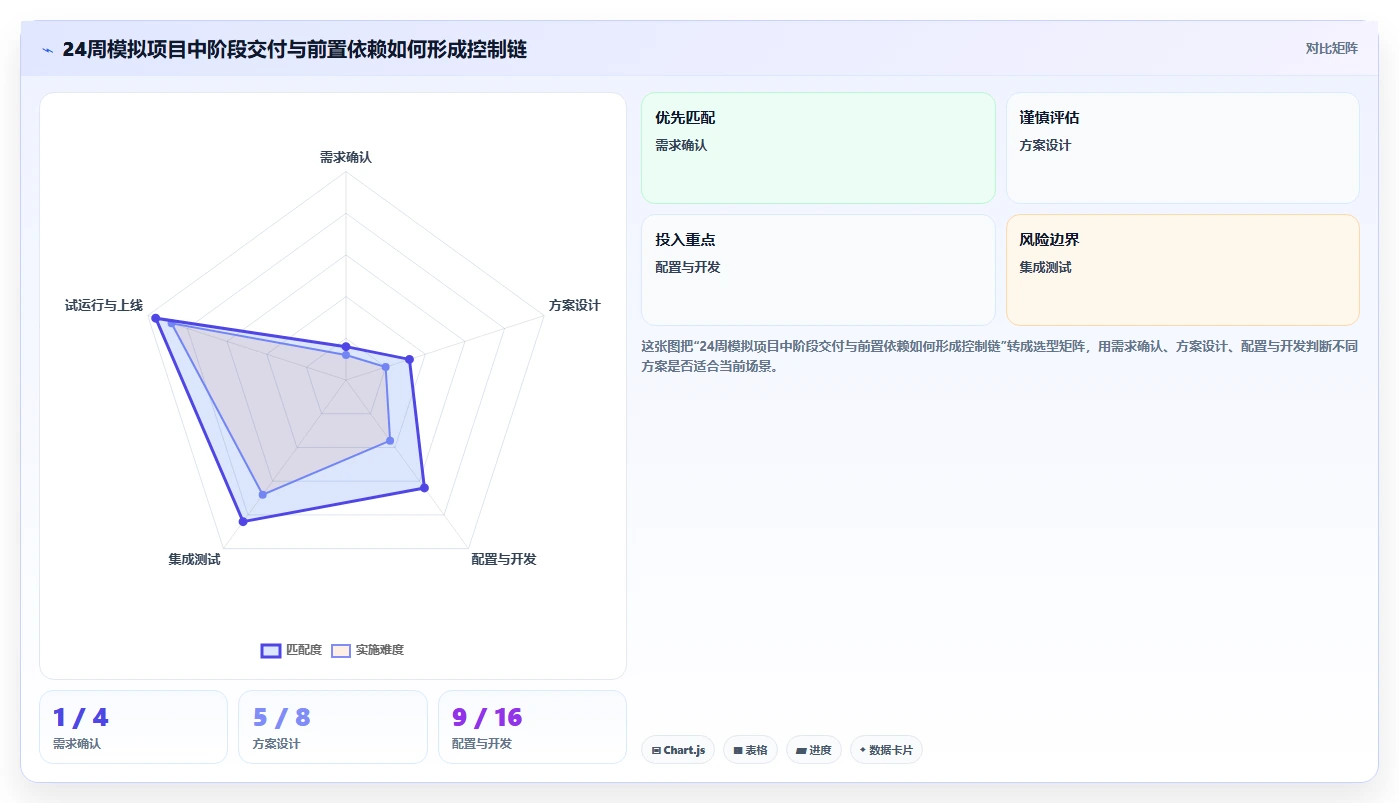Click the 方案设计 radar axis label
Viewport: 1399px width, 803px height.
(x=575, y=305)
